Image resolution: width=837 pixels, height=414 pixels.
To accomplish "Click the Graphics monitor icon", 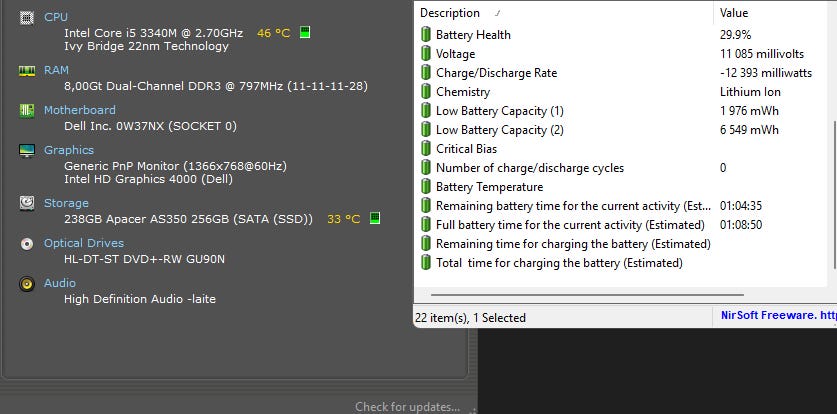I will pyautogui.click(x=27, y=150).
